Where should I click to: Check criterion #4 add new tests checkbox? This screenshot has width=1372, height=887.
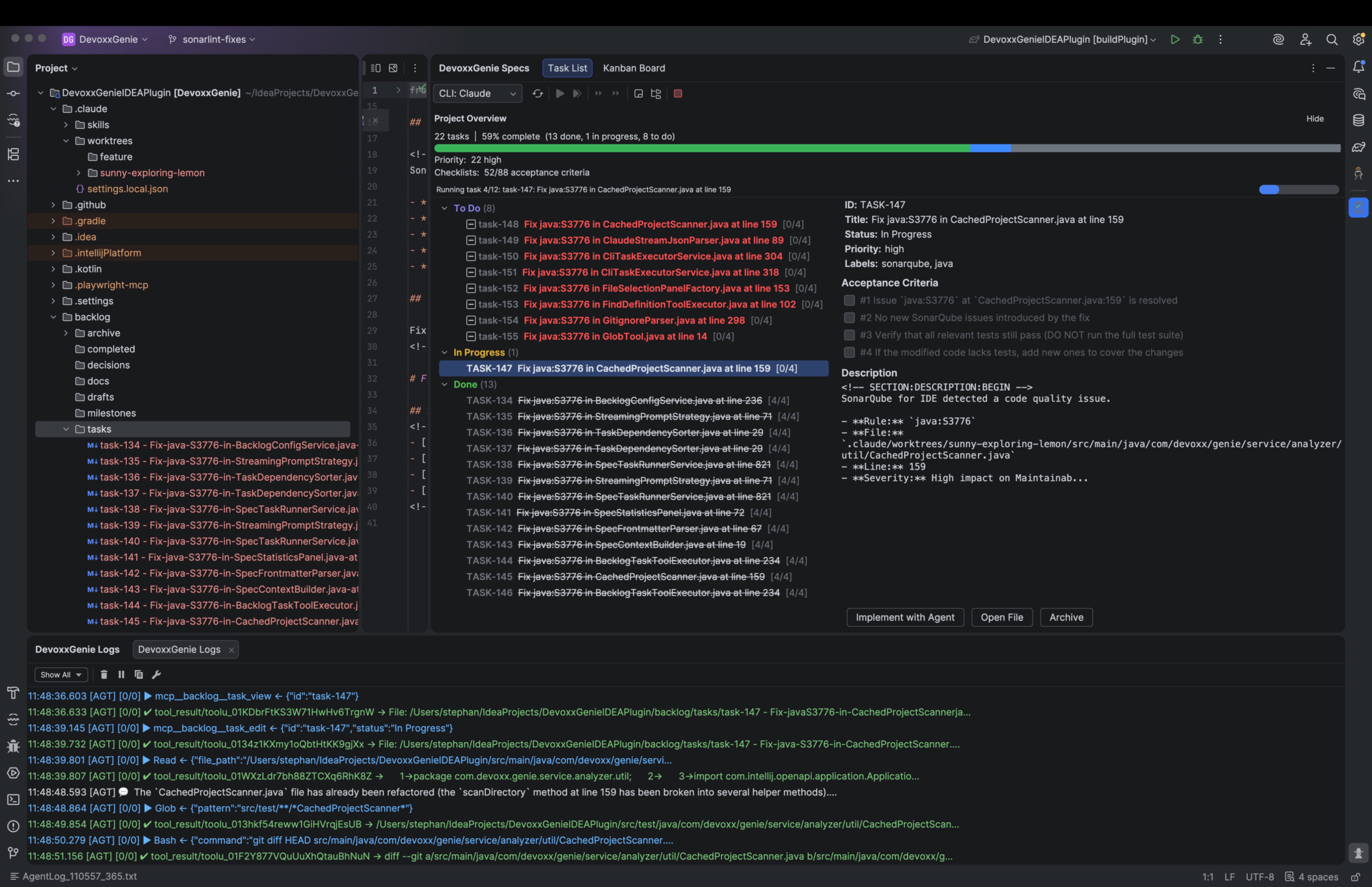(x=849, y=352)
